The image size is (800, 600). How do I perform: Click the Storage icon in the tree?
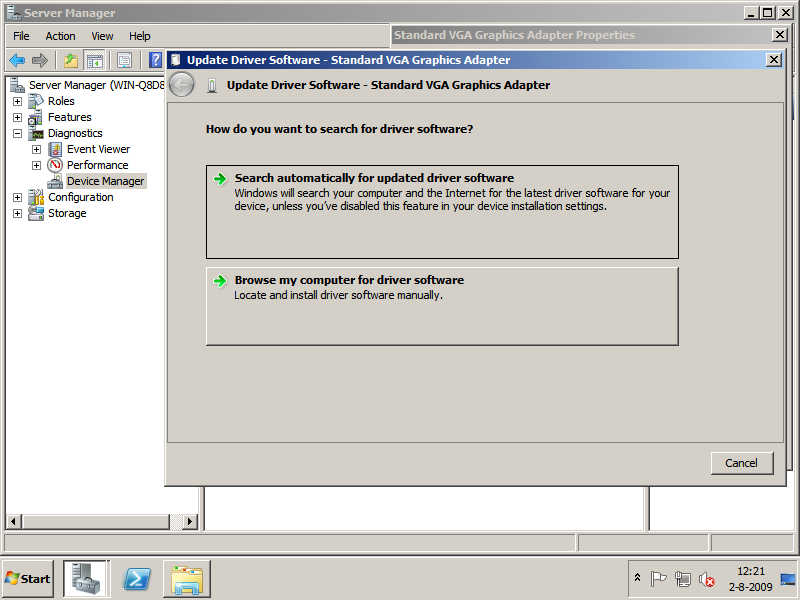coord(36,213)
